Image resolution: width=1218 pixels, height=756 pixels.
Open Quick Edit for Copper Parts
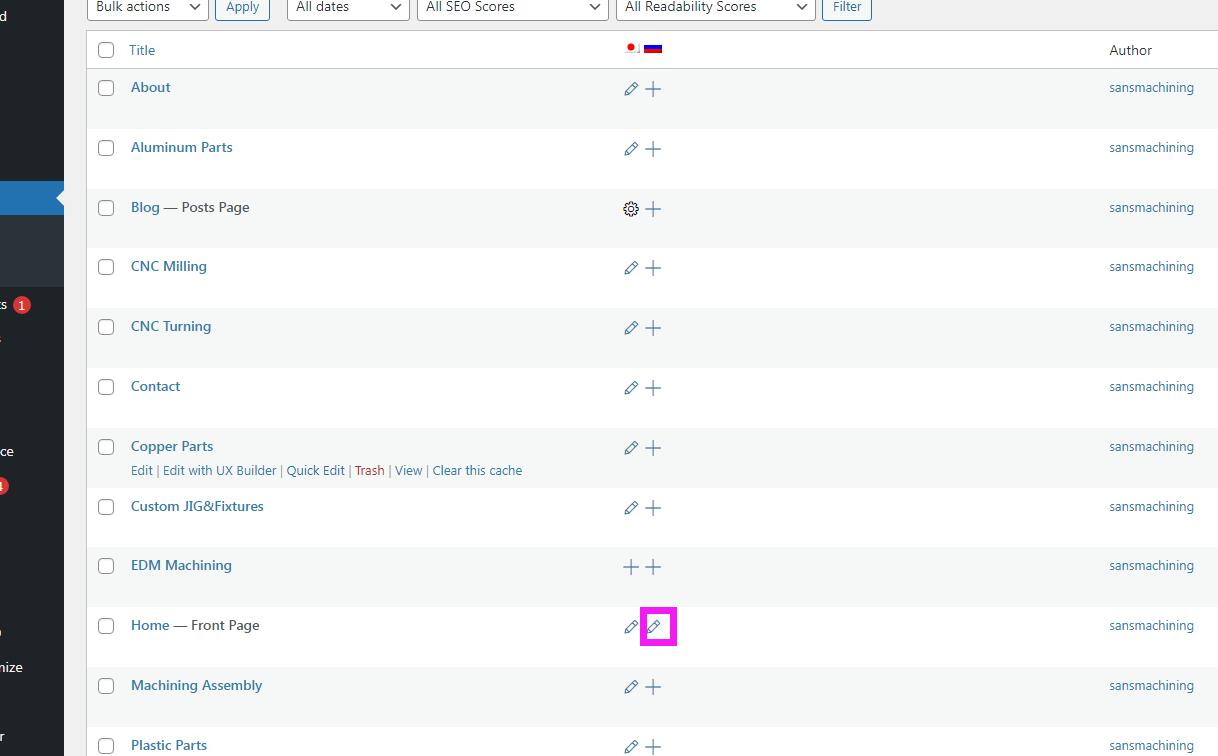[x=316, y=470]
